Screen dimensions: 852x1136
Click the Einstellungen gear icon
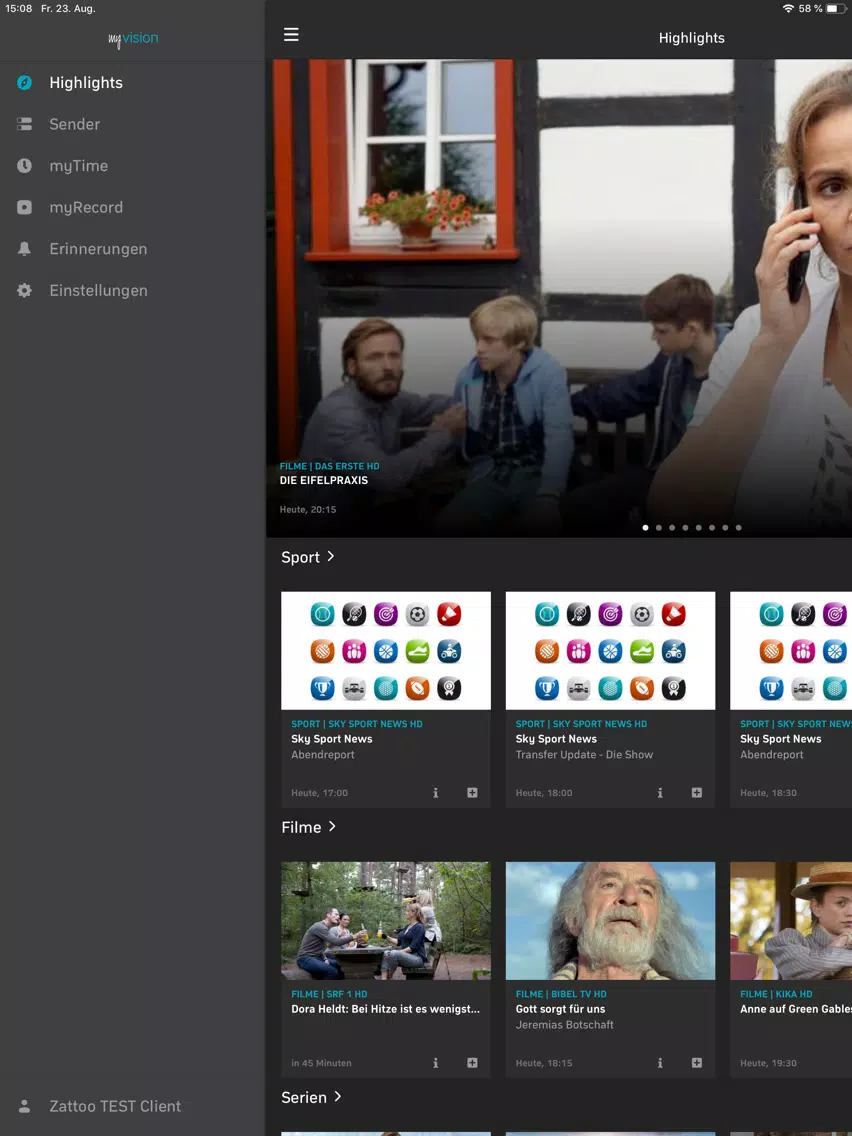[x=24, y=291]
